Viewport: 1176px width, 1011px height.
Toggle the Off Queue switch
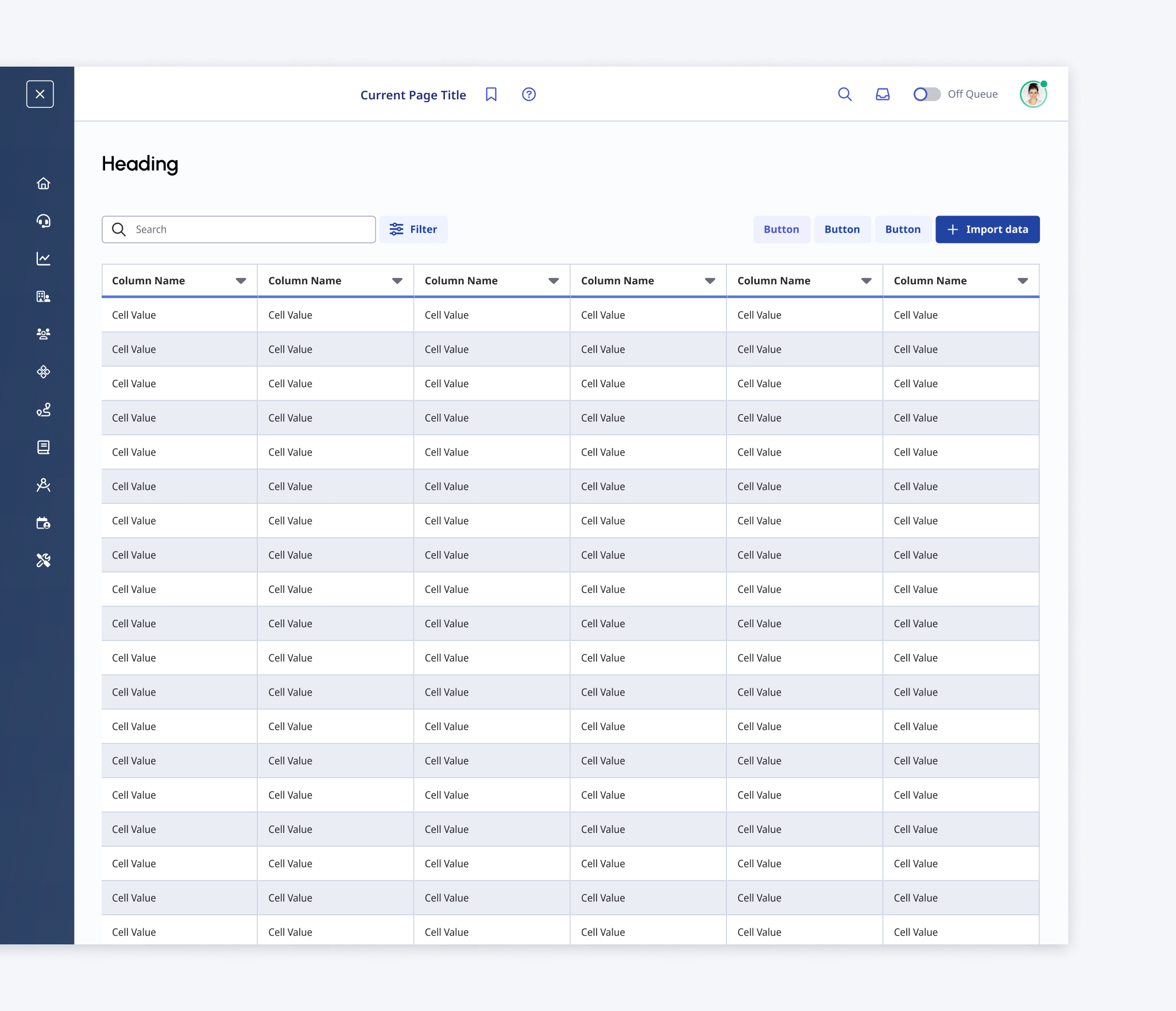pyautogui.click(x=926, y=94)
